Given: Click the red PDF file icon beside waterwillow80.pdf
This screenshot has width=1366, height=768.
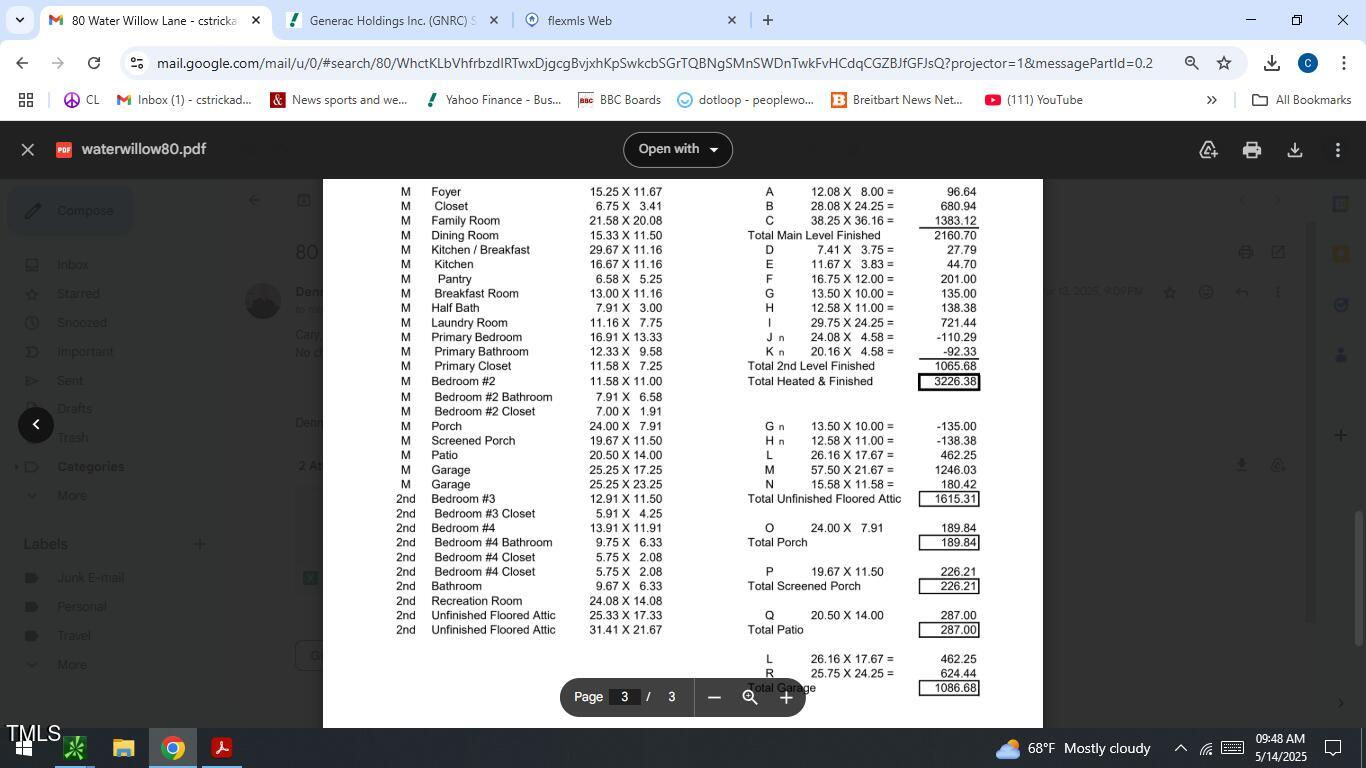Looking at the screenshot, I should (64, 150).
